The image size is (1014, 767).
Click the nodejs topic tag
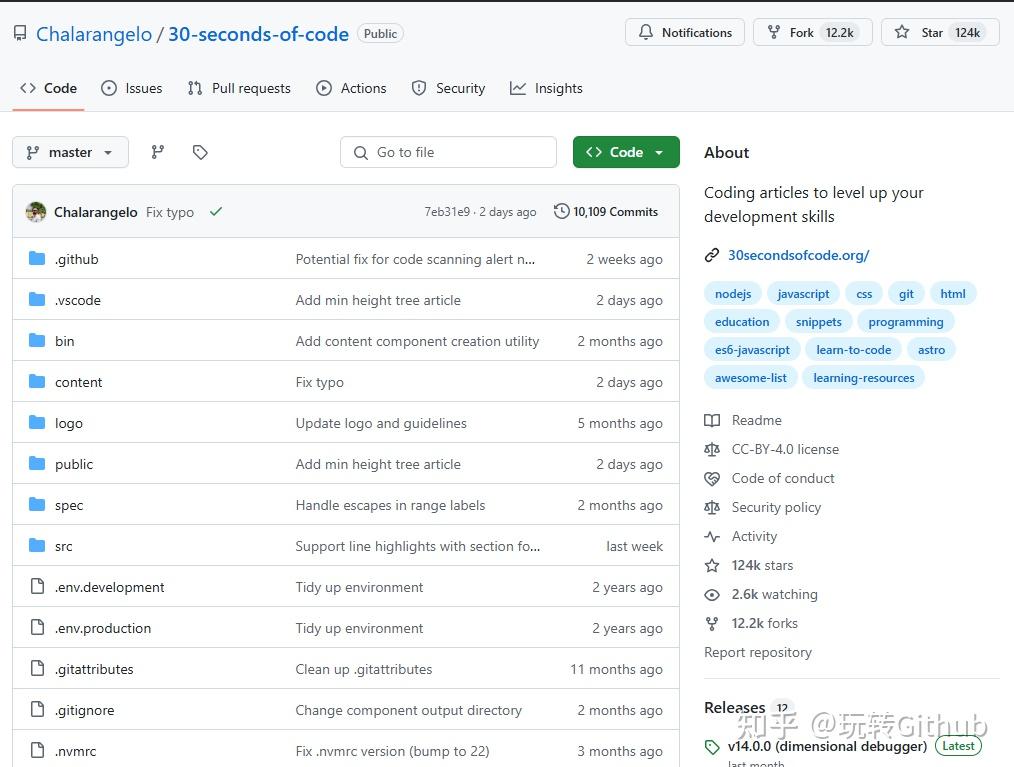click(733, 294)
